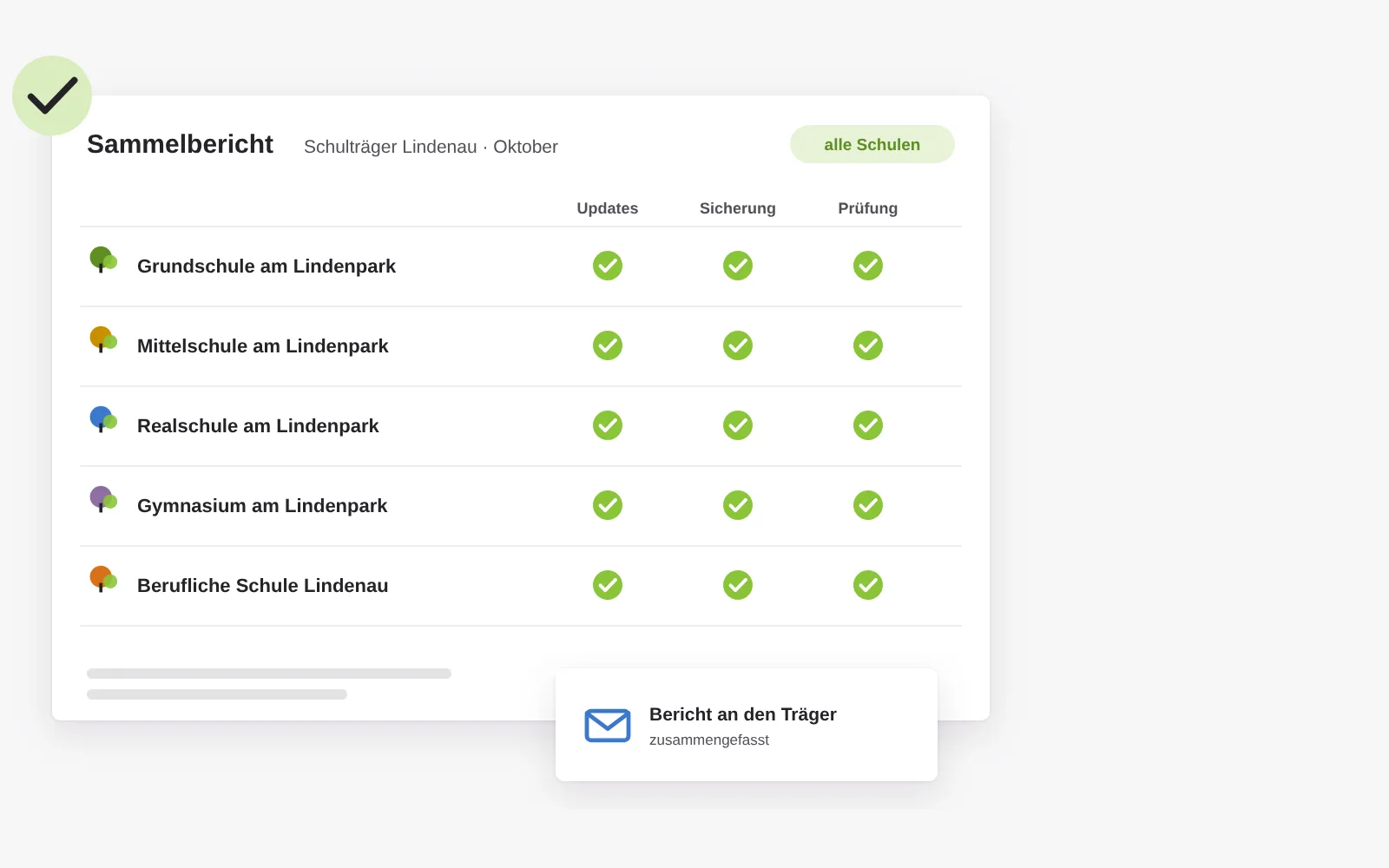Click the Prüfung checkmark for Realschule am Lindenpark

pos(868,425)
